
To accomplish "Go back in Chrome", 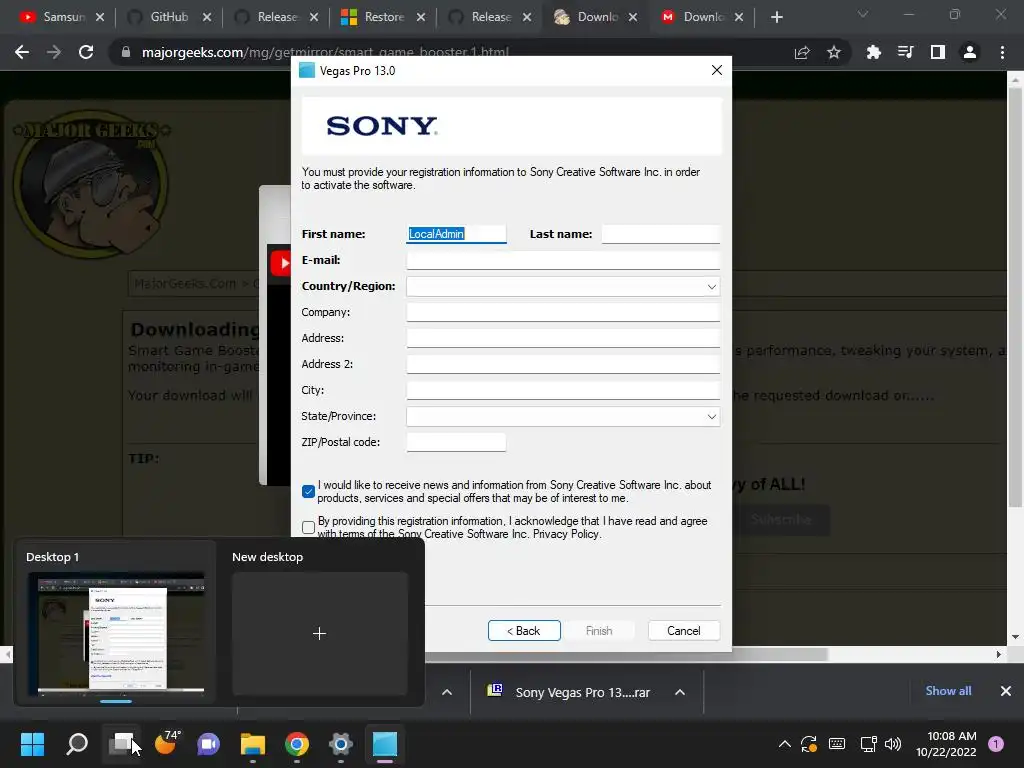I will click(22, 52).
